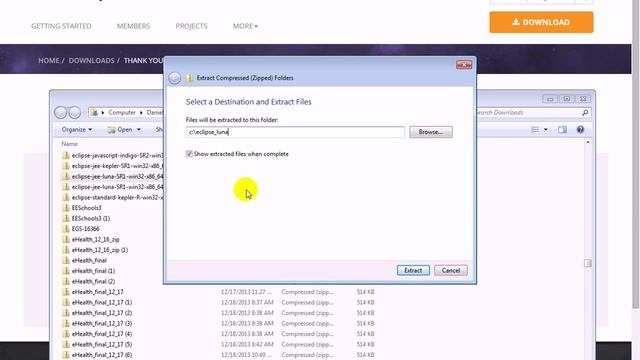Select EESchools3 (1) file
Viewport: 640px width, 360px height.
coord(91,218)
